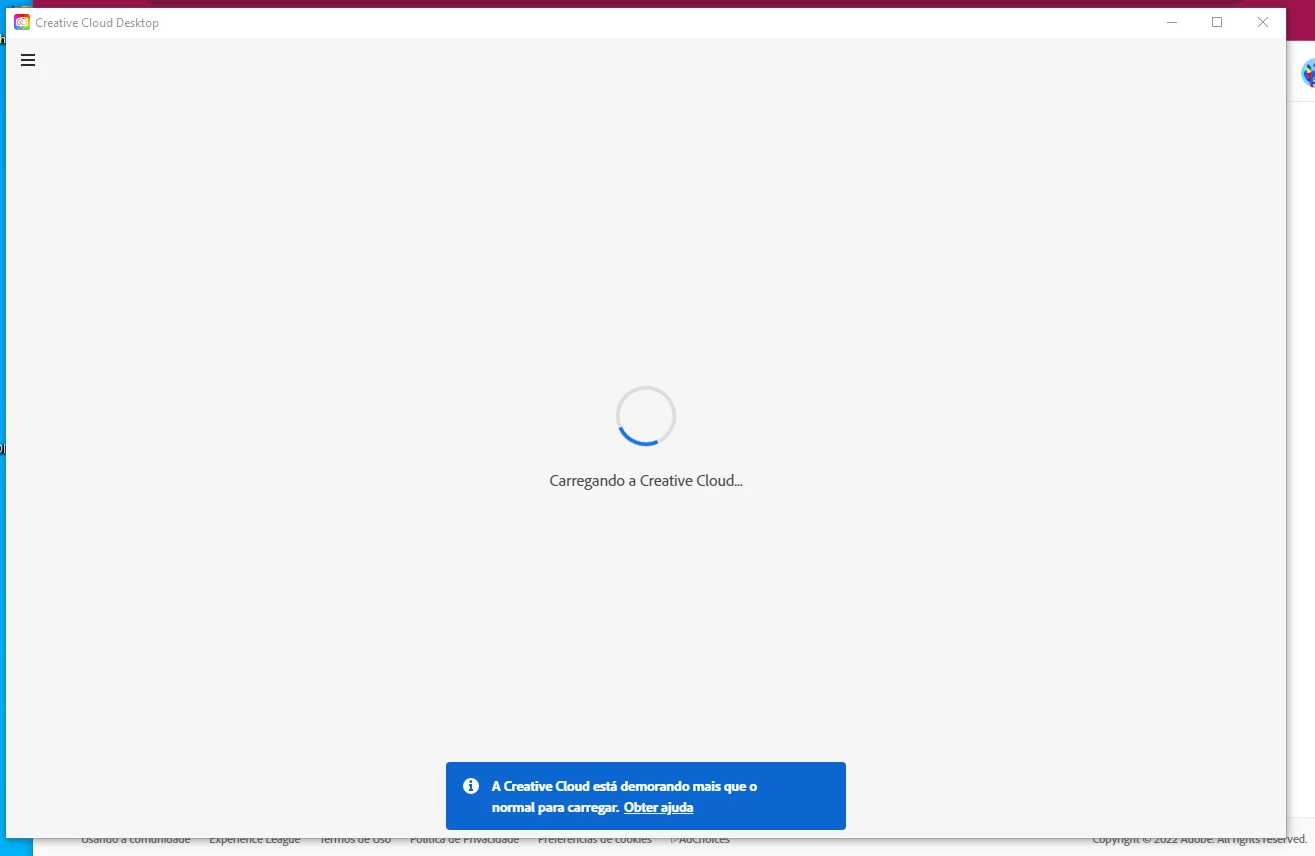This screenshot has height=856, width=1315.
Task: Open Política de Privacidade in background page
Action: [464, 841]
